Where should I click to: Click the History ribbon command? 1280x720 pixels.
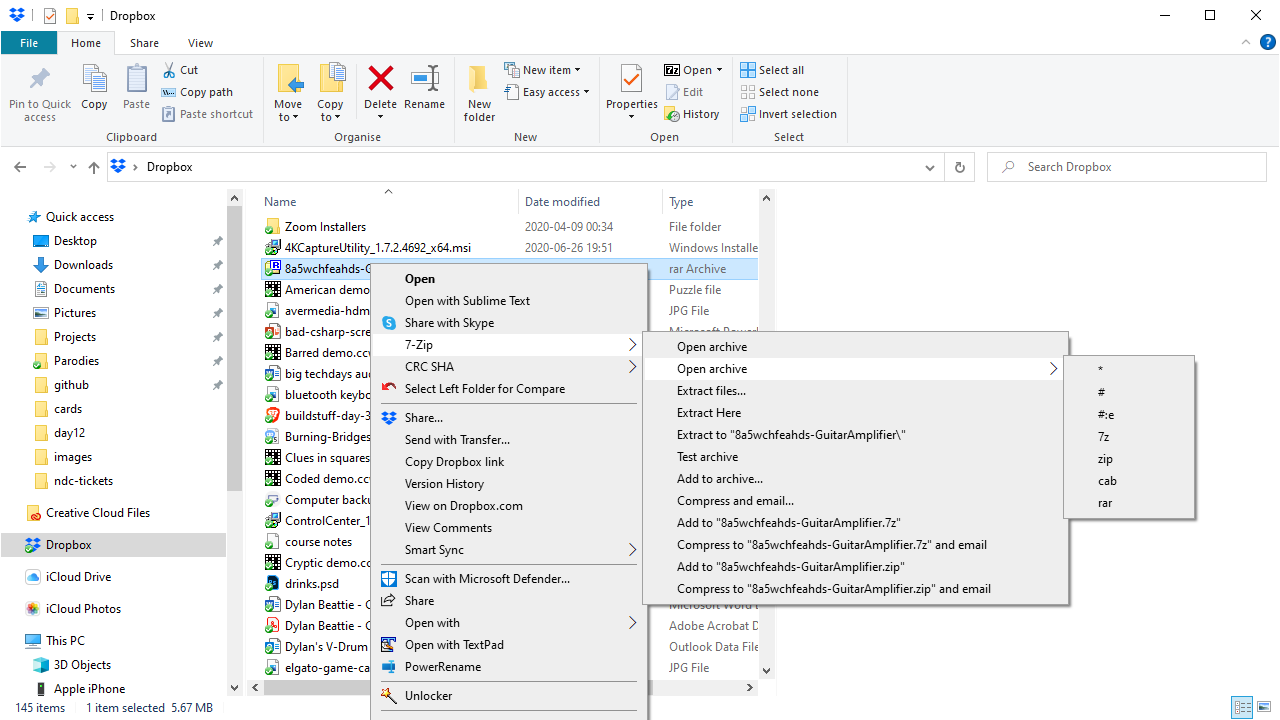pos(692,114)
